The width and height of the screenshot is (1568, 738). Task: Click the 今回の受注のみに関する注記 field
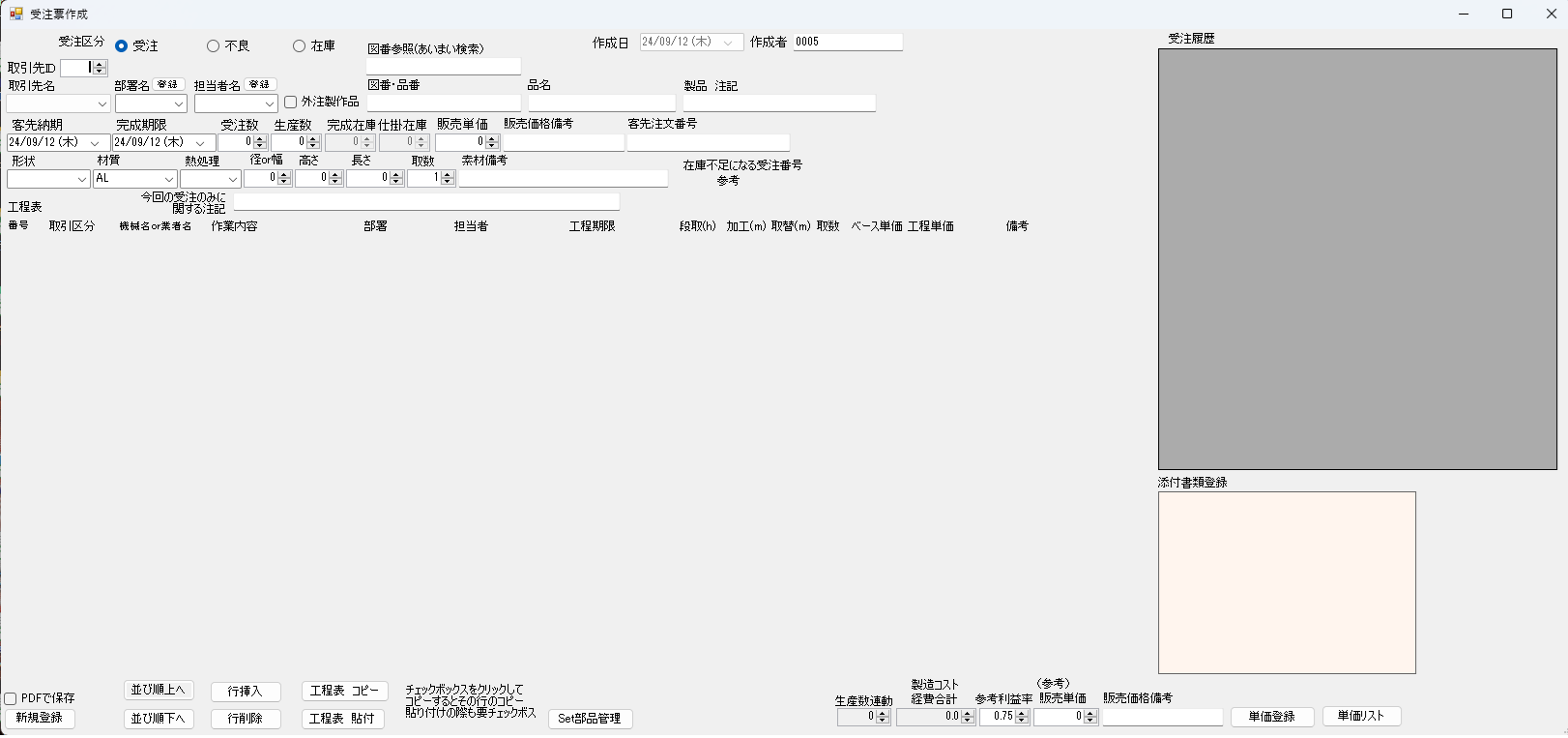pyautogui.click(x=426, y=201)
